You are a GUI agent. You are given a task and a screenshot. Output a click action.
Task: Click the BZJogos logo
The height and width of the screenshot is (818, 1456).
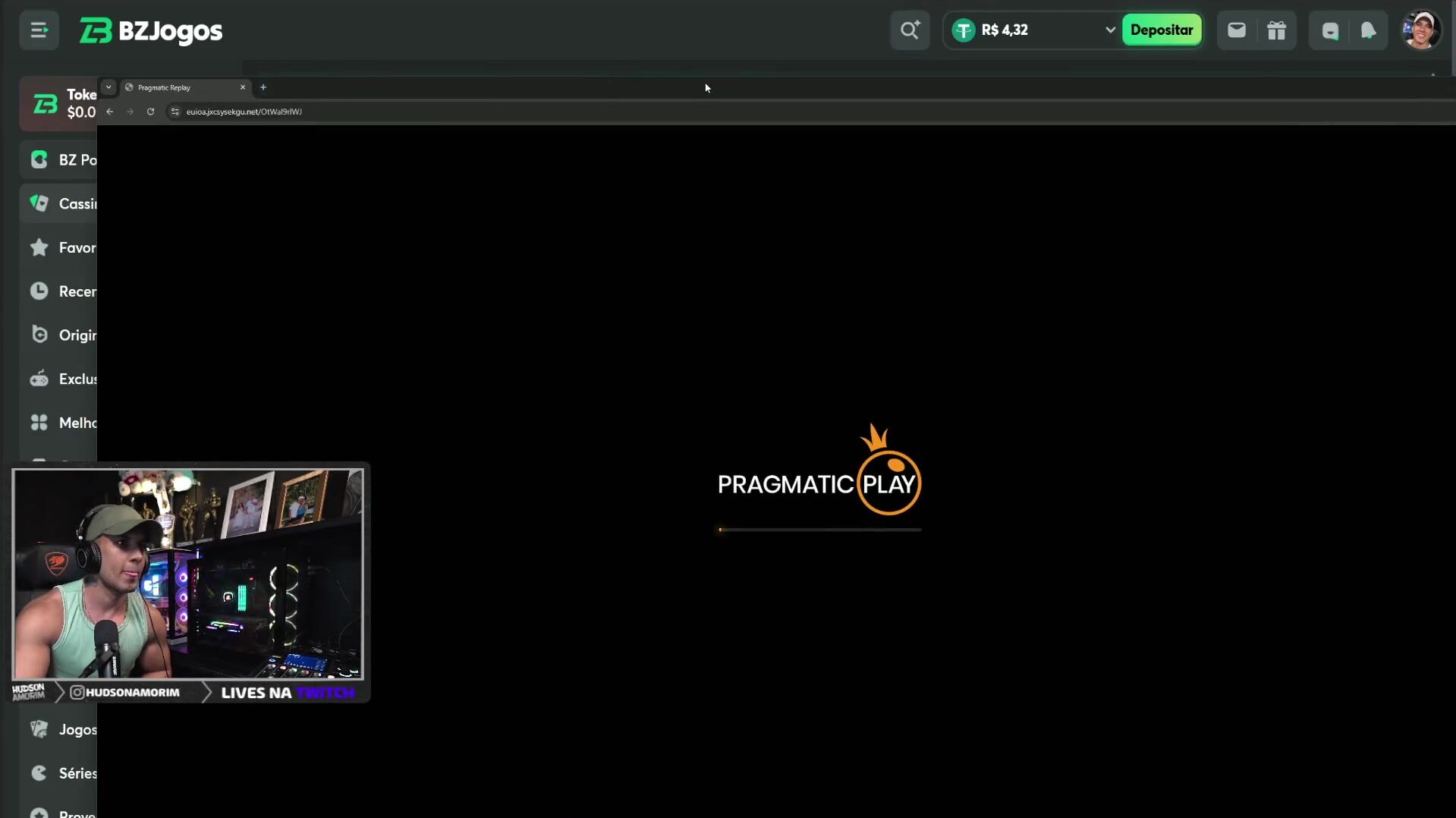click(x=151, y=30)
